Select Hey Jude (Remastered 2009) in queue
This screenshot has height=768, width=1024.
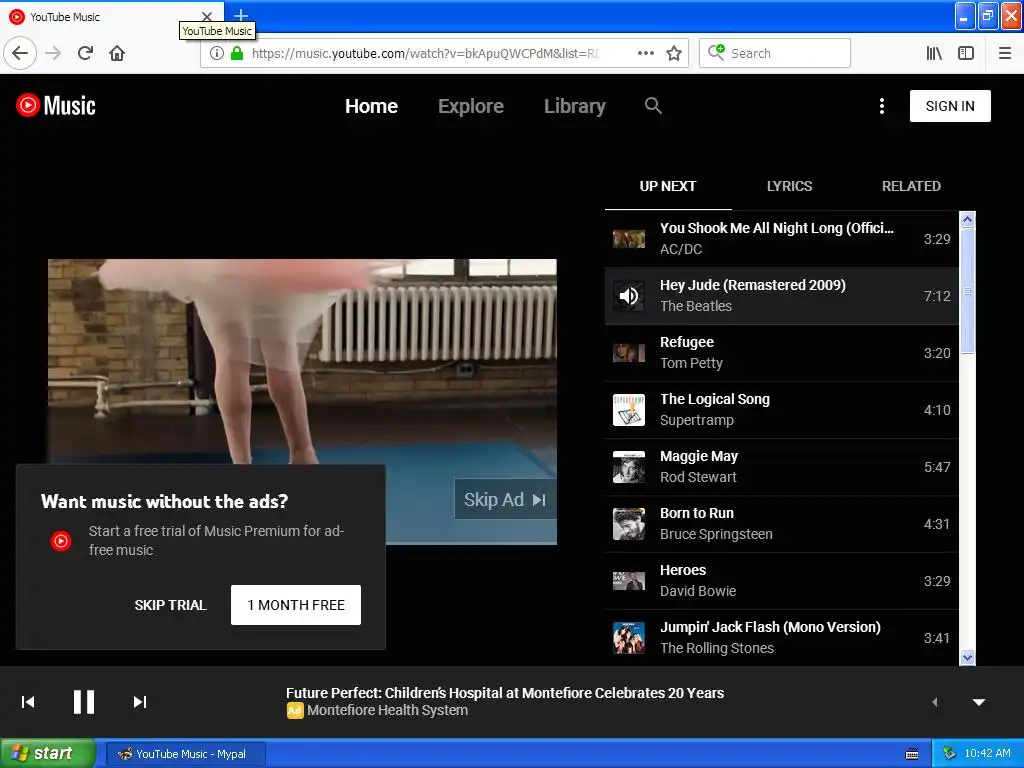pyautogui.click(x=782, y=296)
